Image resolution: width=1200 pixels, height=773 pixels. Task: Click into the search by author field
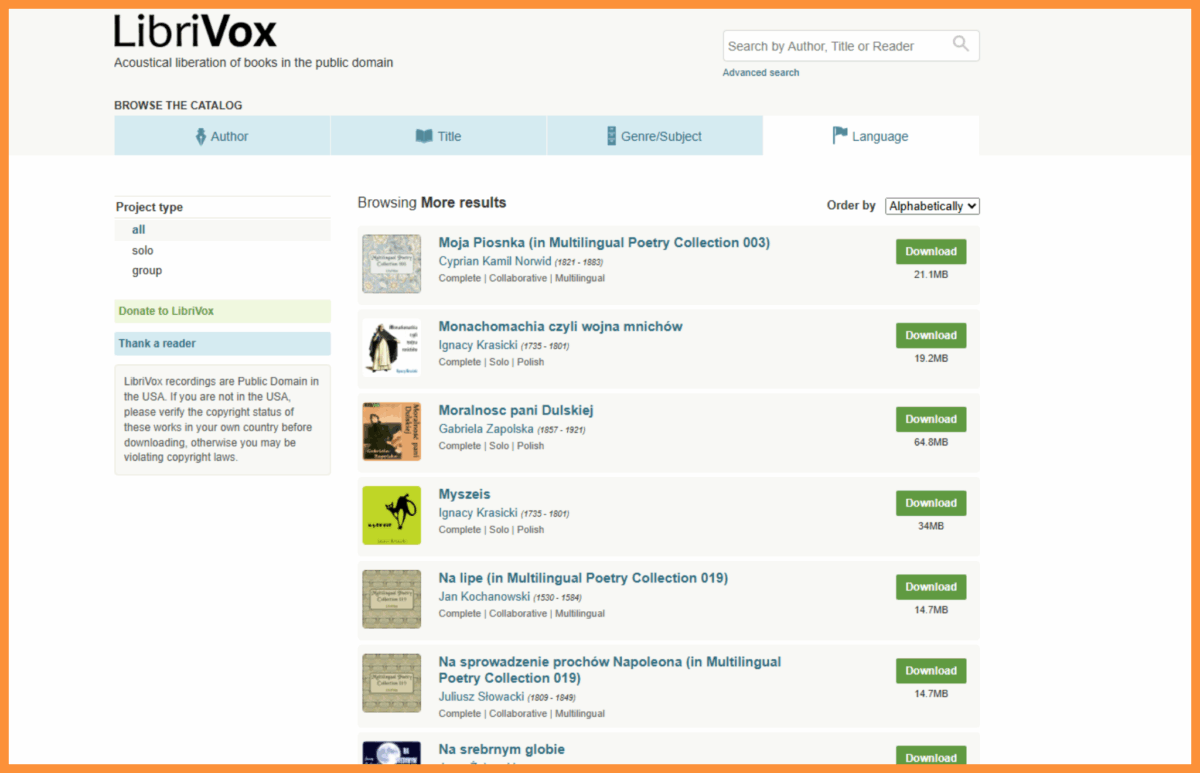[835, 46]
